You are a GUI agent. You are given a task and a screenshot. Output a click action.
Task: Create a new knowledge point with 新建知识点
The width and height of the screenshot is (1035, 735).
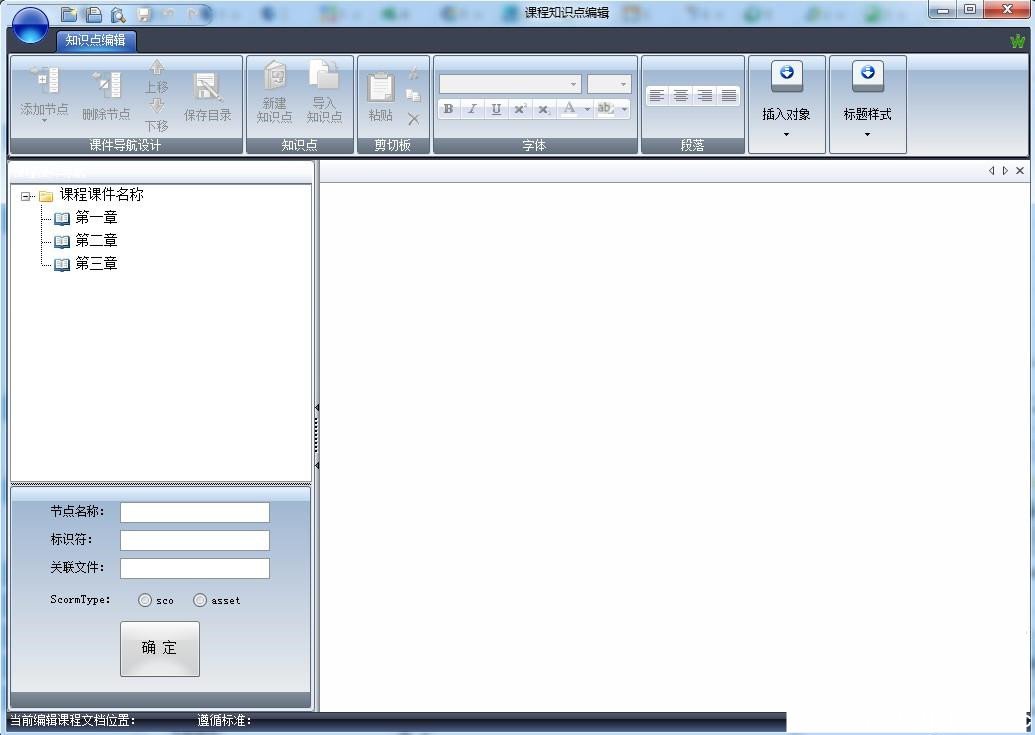pos(274,78)
